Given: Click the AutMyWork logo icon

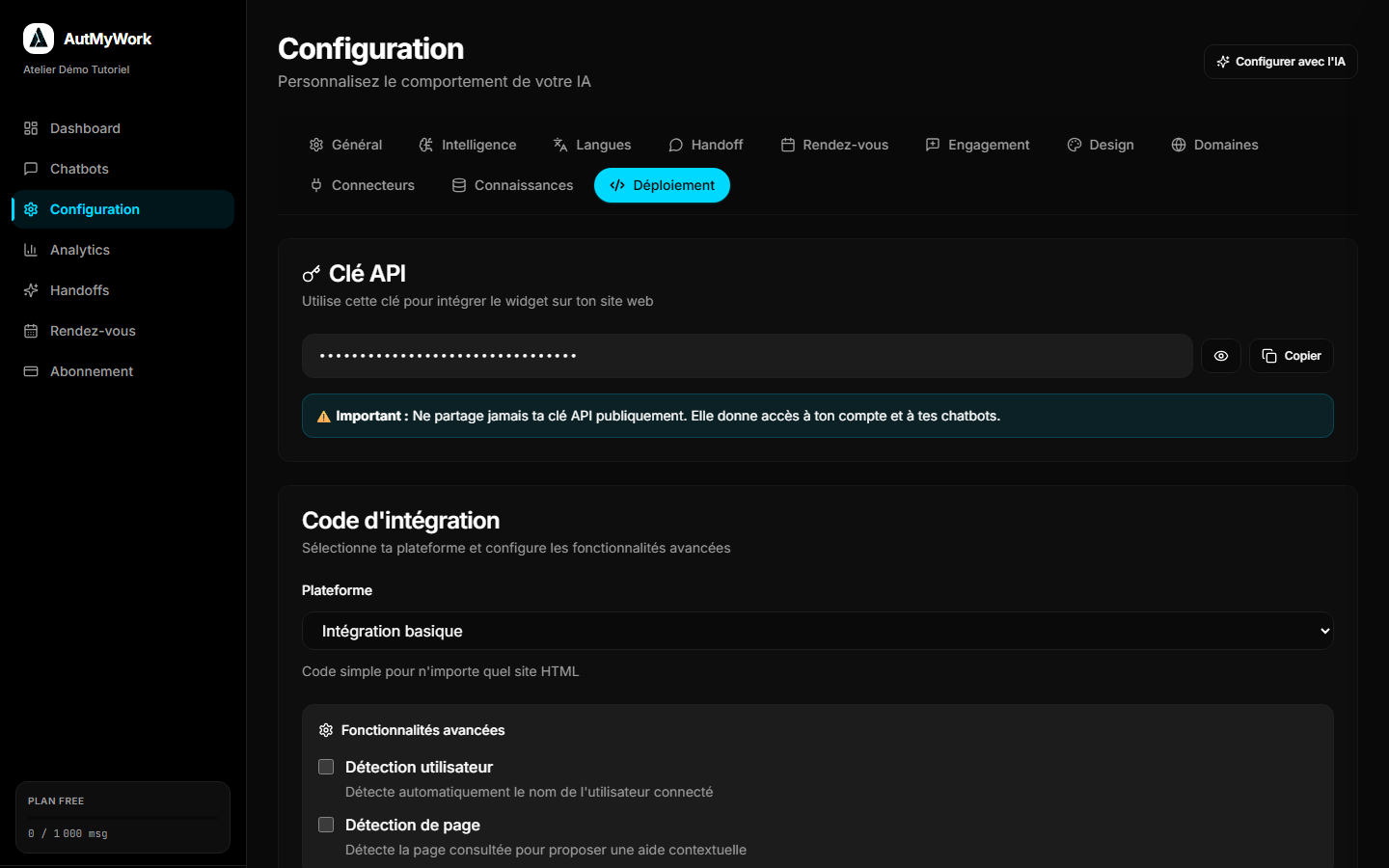Looking at the screenshot, I should (x=39, y=39).
